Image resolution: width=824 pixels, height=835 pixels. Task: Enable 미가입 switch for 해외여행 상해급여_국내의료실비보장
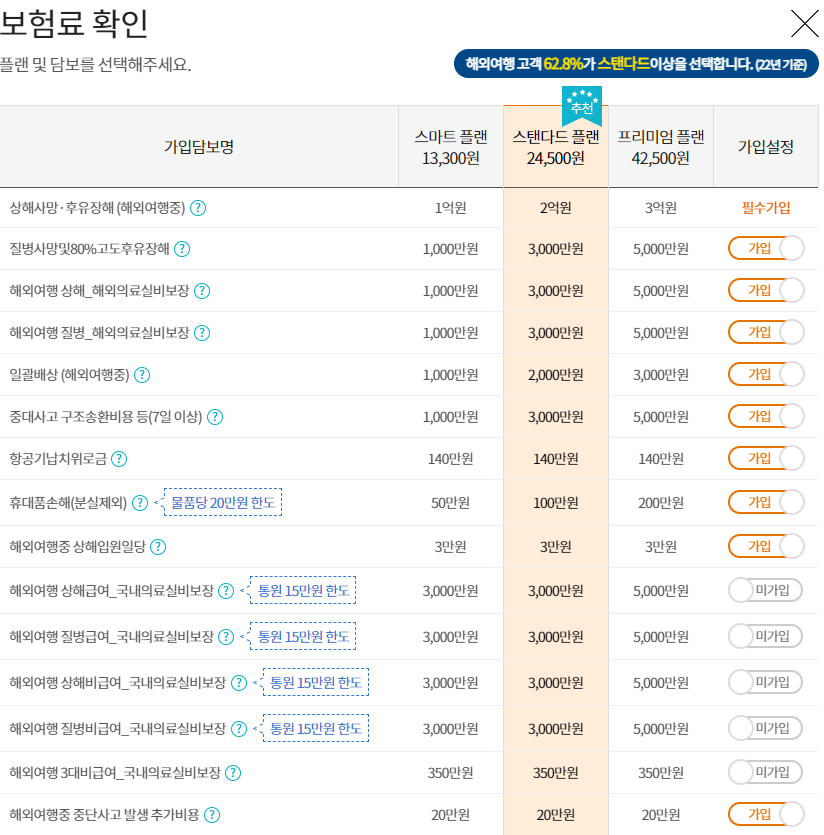pyautogui.click(x=765, y=590)
